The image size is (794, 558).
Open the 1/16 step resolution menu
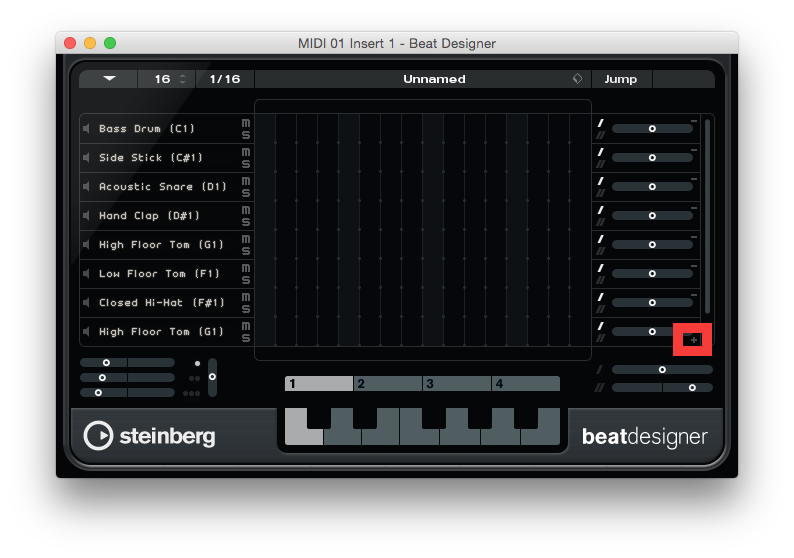coord(225,79)
